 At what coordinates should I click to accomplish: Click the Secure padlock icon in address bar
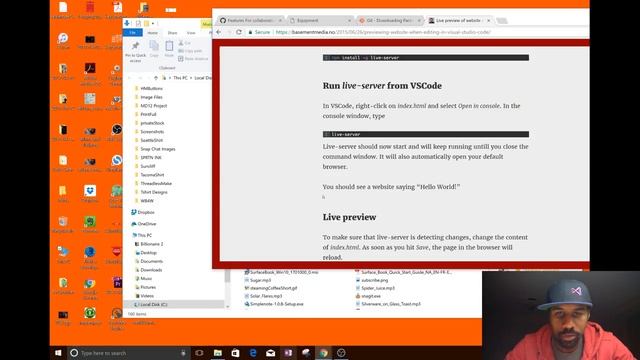click(x=250, y=32)
